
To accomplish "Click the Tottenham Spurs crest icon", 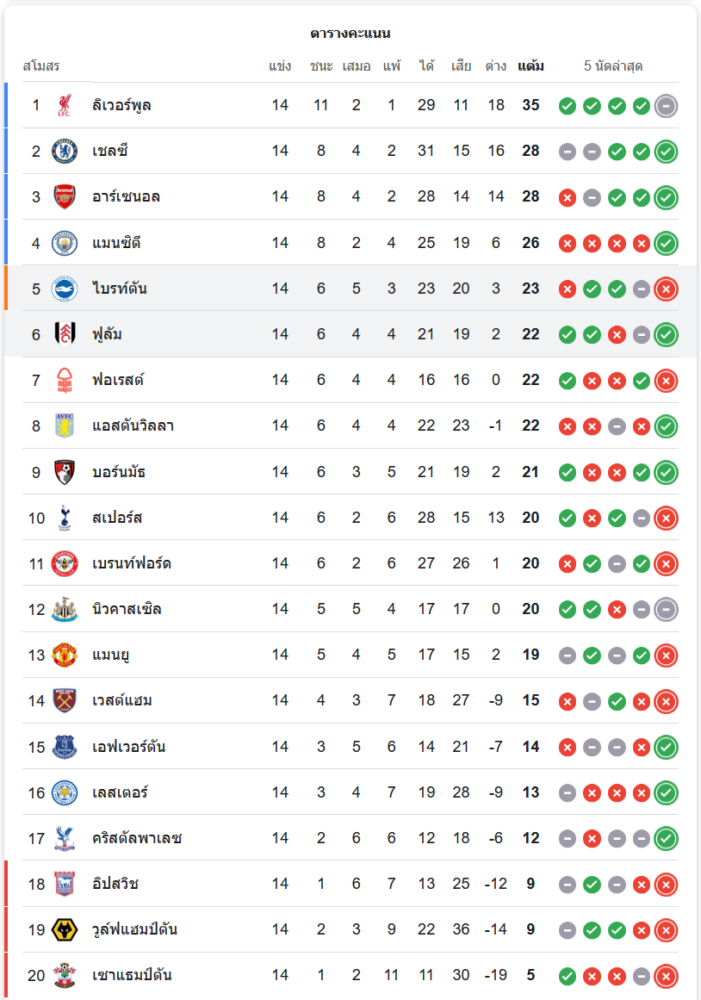I will (64, 518).
